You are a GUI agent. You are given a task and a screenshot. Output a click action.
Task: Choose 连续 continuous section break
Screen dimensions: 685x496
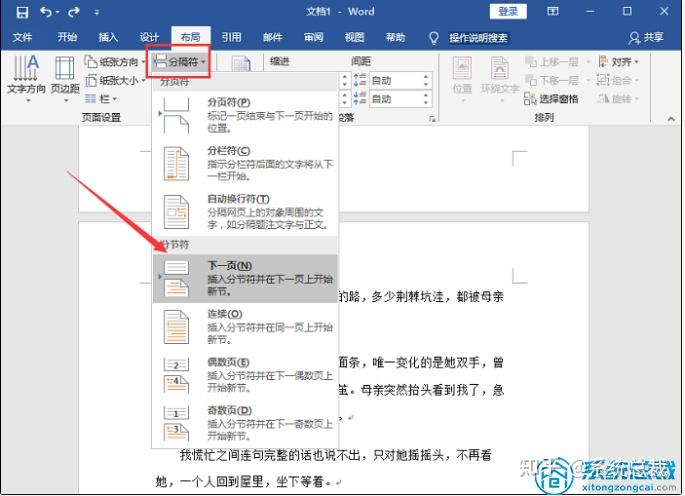(x=245, y=326)
